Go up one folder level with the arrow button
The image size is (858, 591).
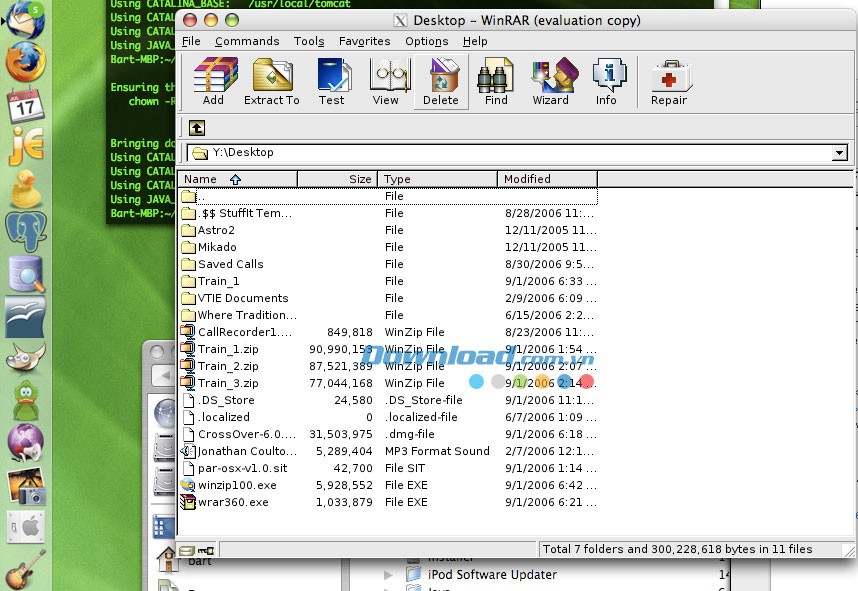[197, 128]
